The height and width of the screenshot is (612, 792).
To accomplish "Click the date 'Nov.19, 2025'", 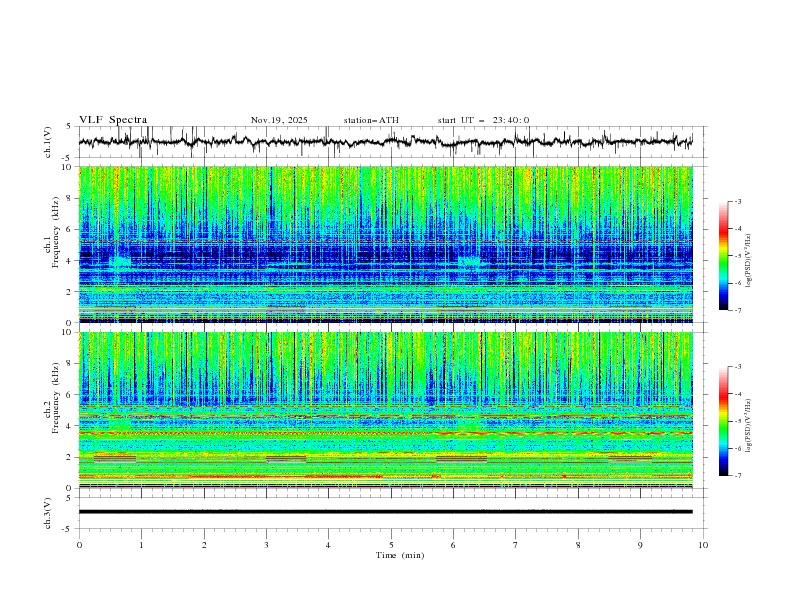I will 279,120.
